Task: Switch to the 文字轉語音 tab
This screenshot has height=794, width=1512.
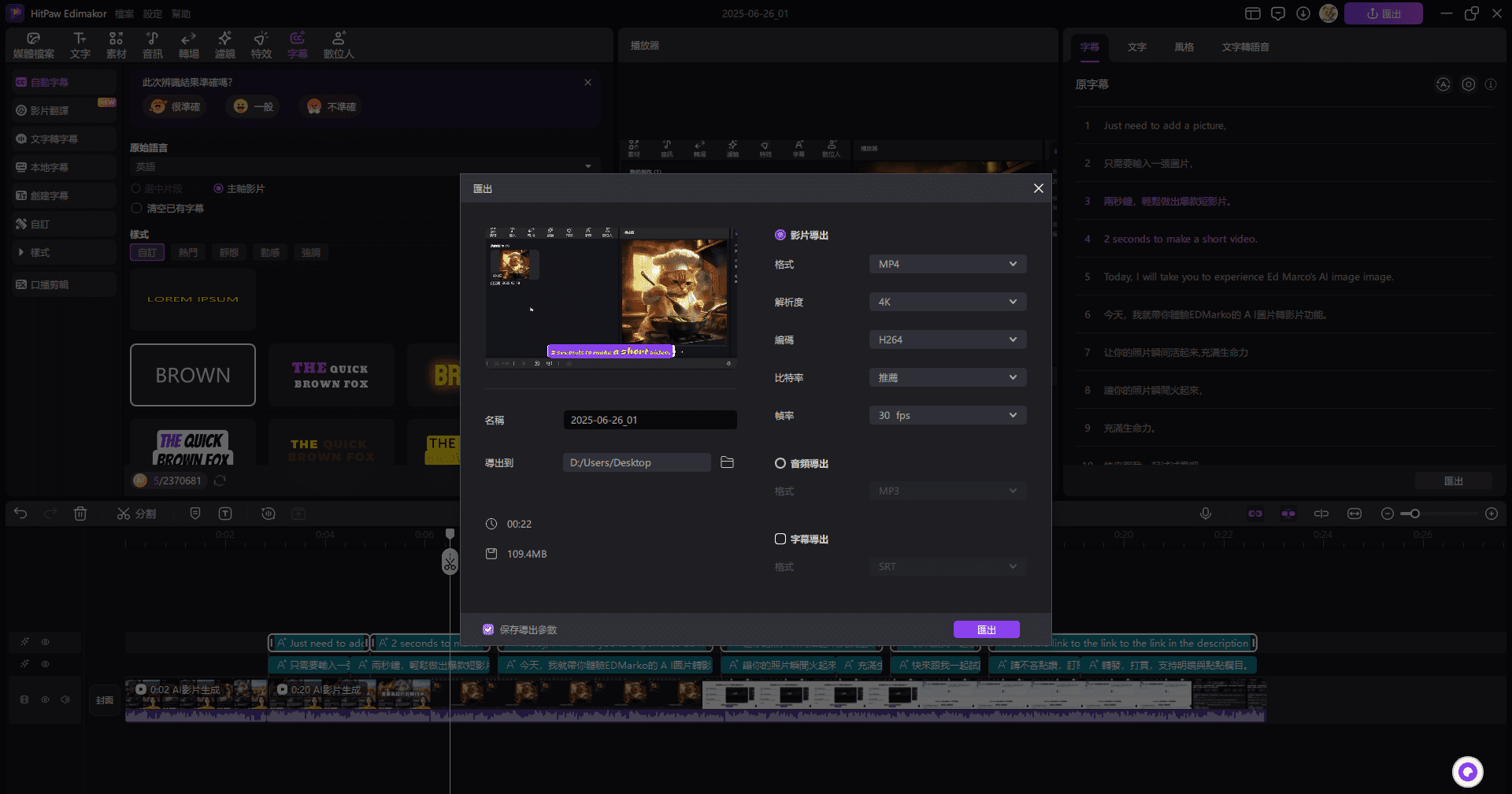Action: point(1245,47)
